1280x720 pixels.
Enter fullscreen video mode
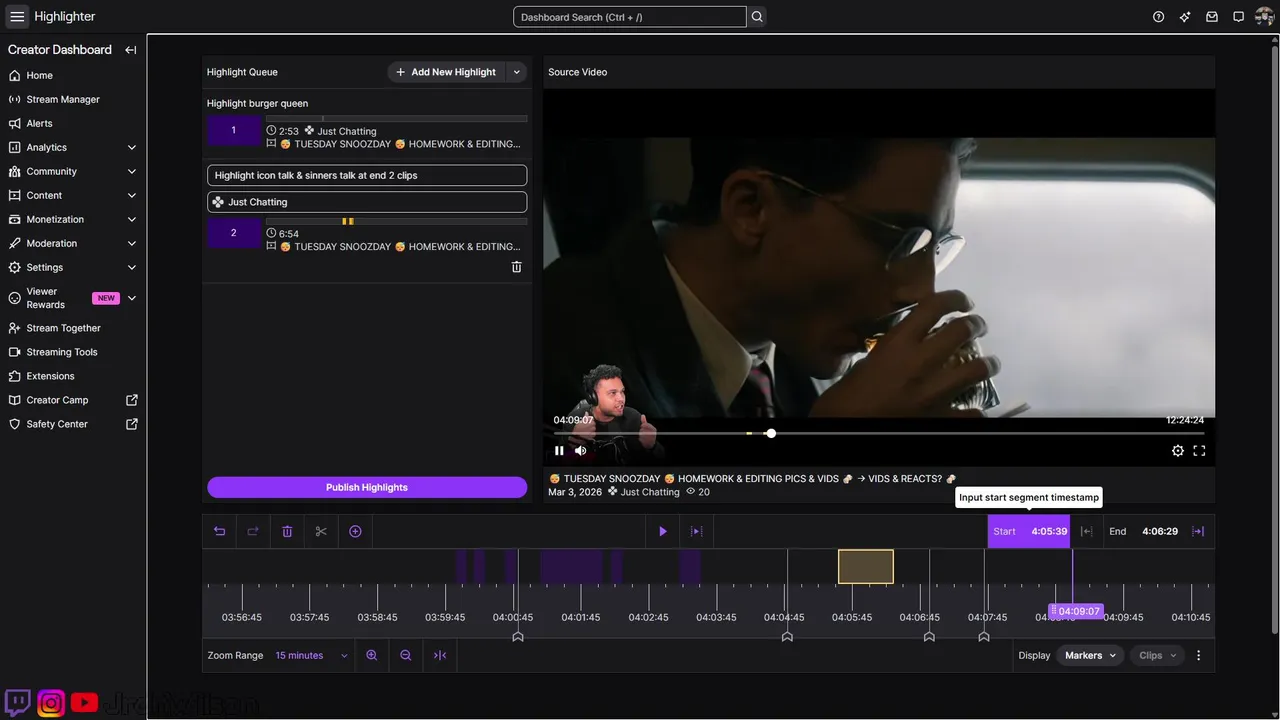coord(1199,451)
